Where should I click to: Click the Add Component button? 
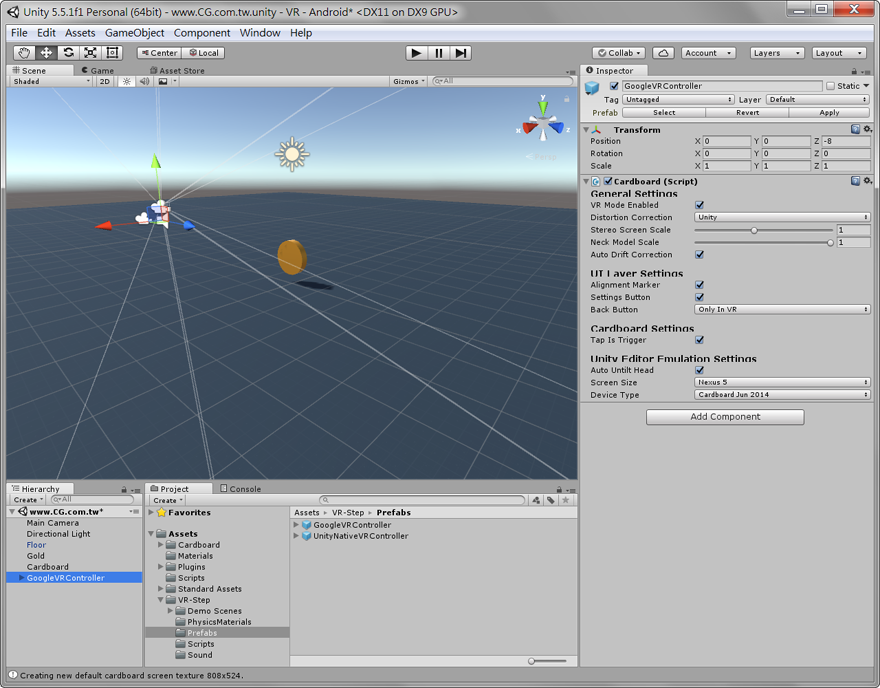tap(725, 416)
